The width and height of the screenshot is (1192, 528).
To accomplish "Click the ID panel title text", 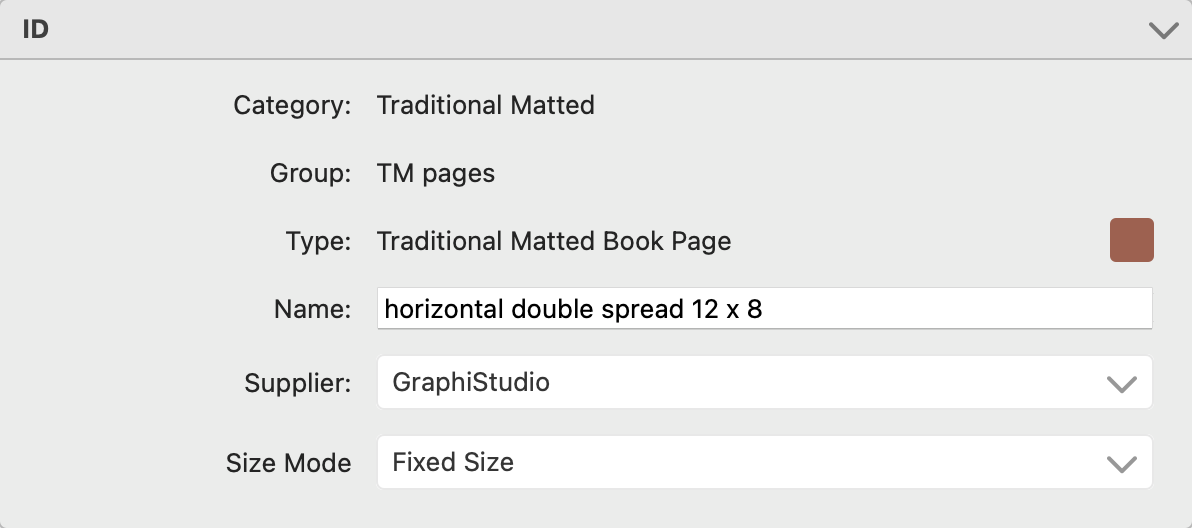I will pyautogui.click(x=36, y=30).
